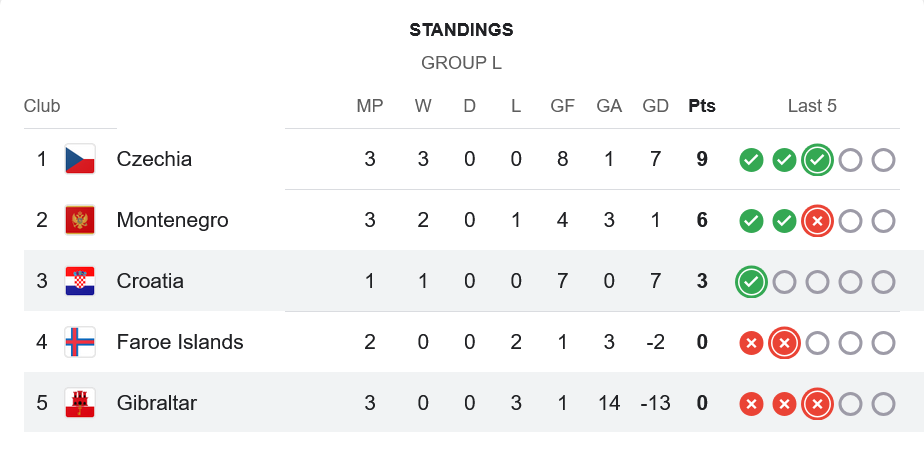The width and height of the screenshot is (924, 450).
Task: Click Faroe Islands' highlighted second loss icon
Action: click(x=784, y=343)
